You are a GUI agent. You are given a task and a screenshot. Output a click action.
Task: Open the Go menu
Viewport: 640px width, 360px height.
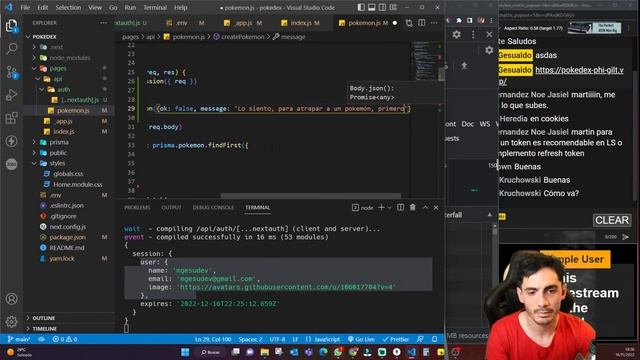[x=113, y=7]
